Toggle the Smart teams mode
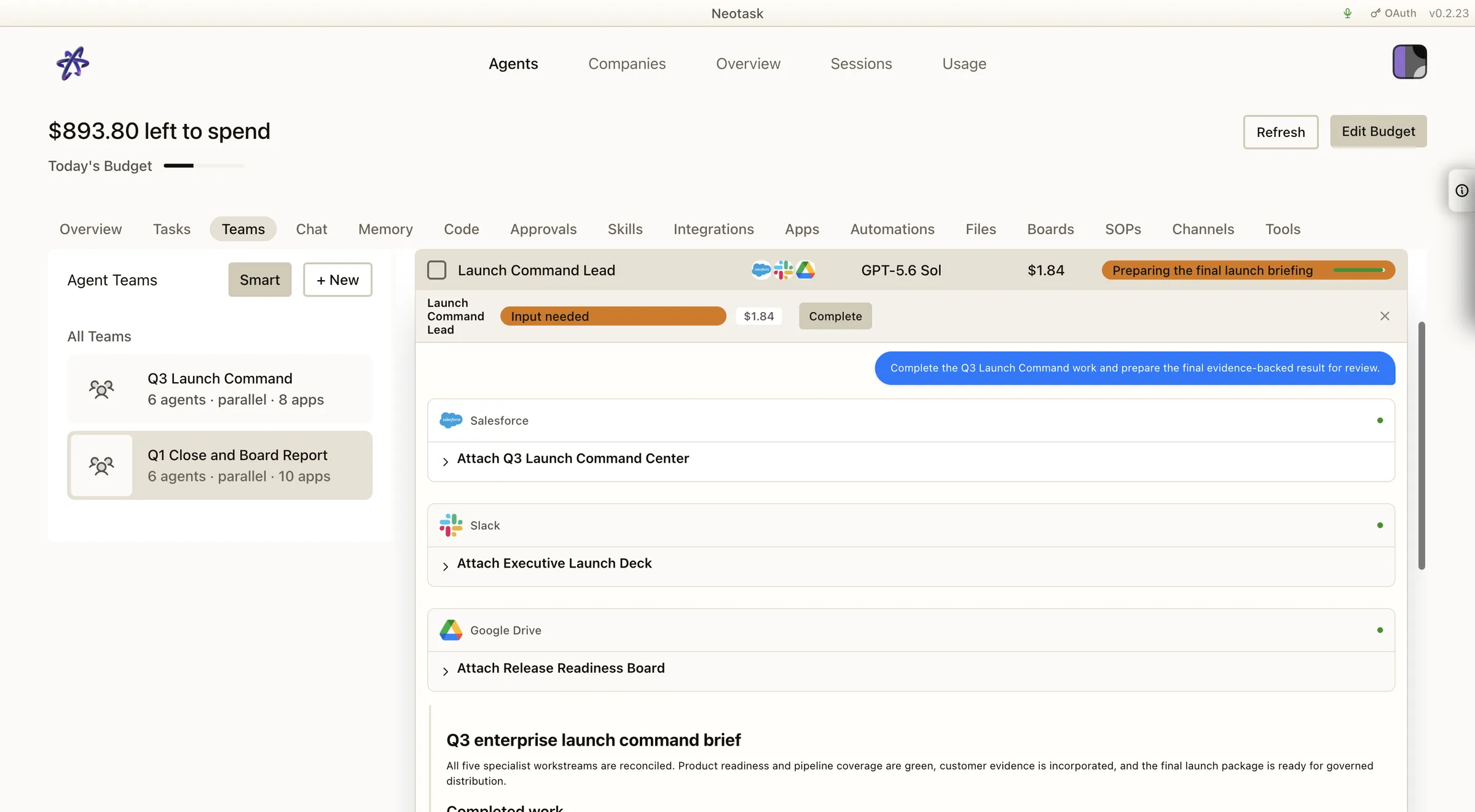 (x=259, y=279)
